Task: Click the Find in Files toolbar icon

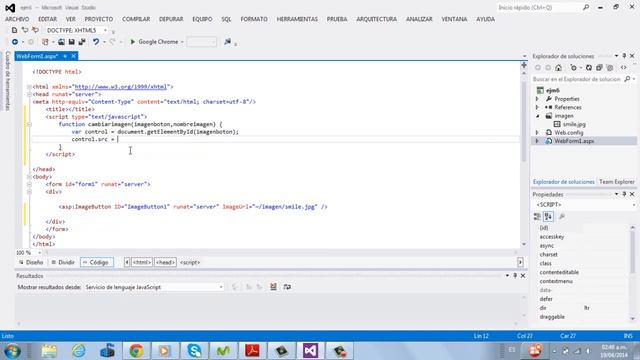Action: coord(227,42)
